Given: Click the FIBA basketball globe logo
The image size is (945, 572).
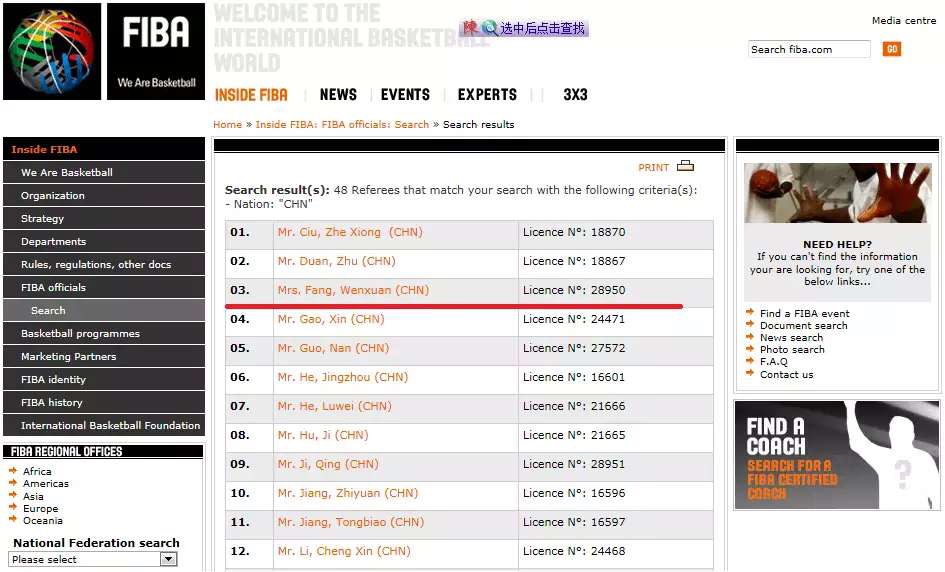Looking at the screenshot, I should coord(52,51).
